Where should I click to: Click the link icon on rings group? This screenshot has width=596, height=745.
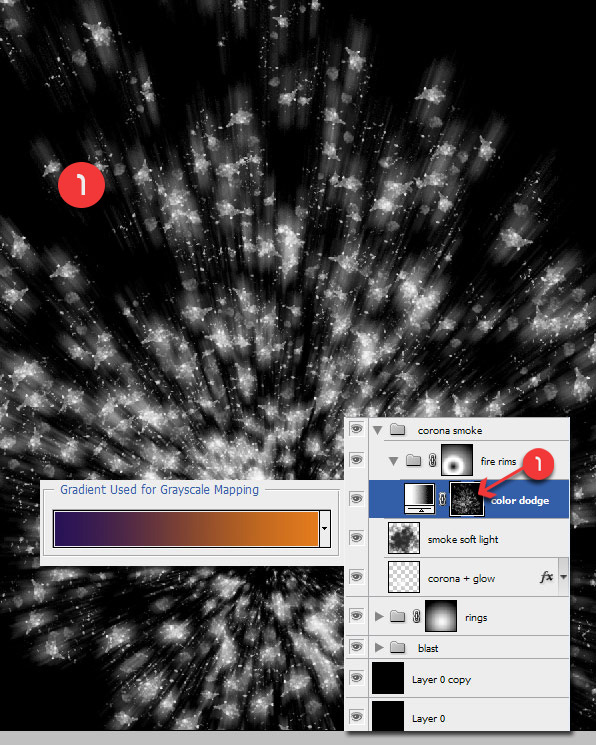416,616
